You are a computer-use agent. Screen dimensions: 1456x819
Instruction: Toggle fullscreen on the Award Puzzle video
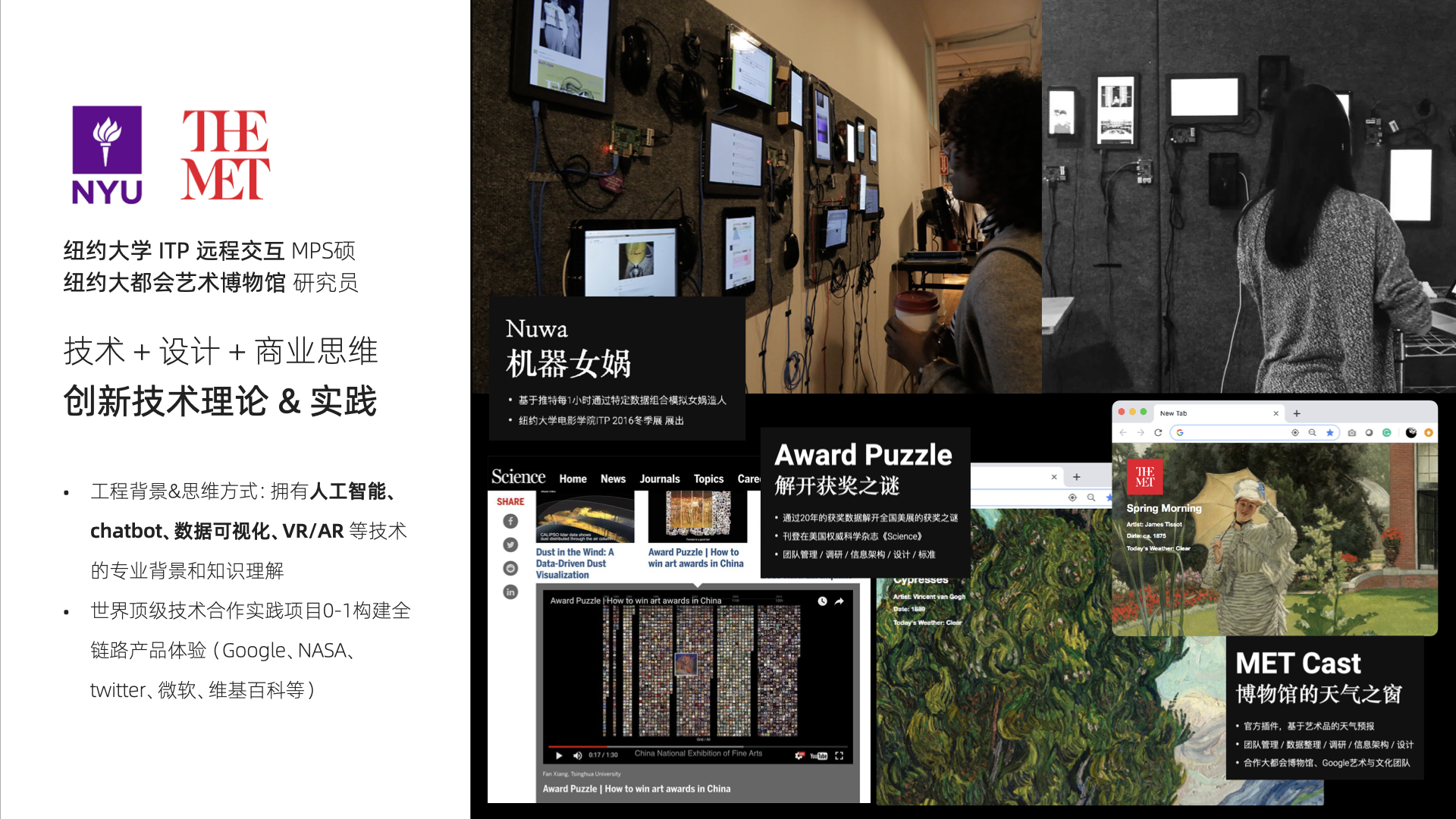click(839, 755)
